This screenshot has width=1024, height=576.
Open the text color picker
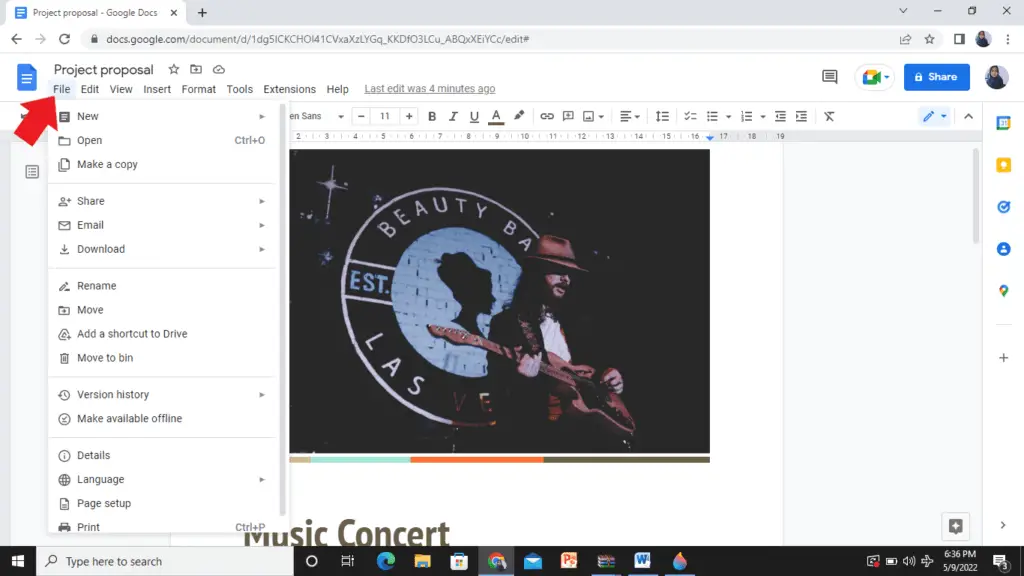(496, 116)
